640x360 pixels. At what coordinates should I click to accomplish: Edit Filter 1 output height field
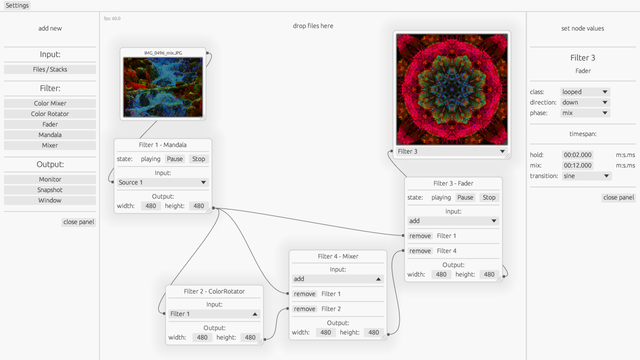pyautogui.click(x=198, y=206)
